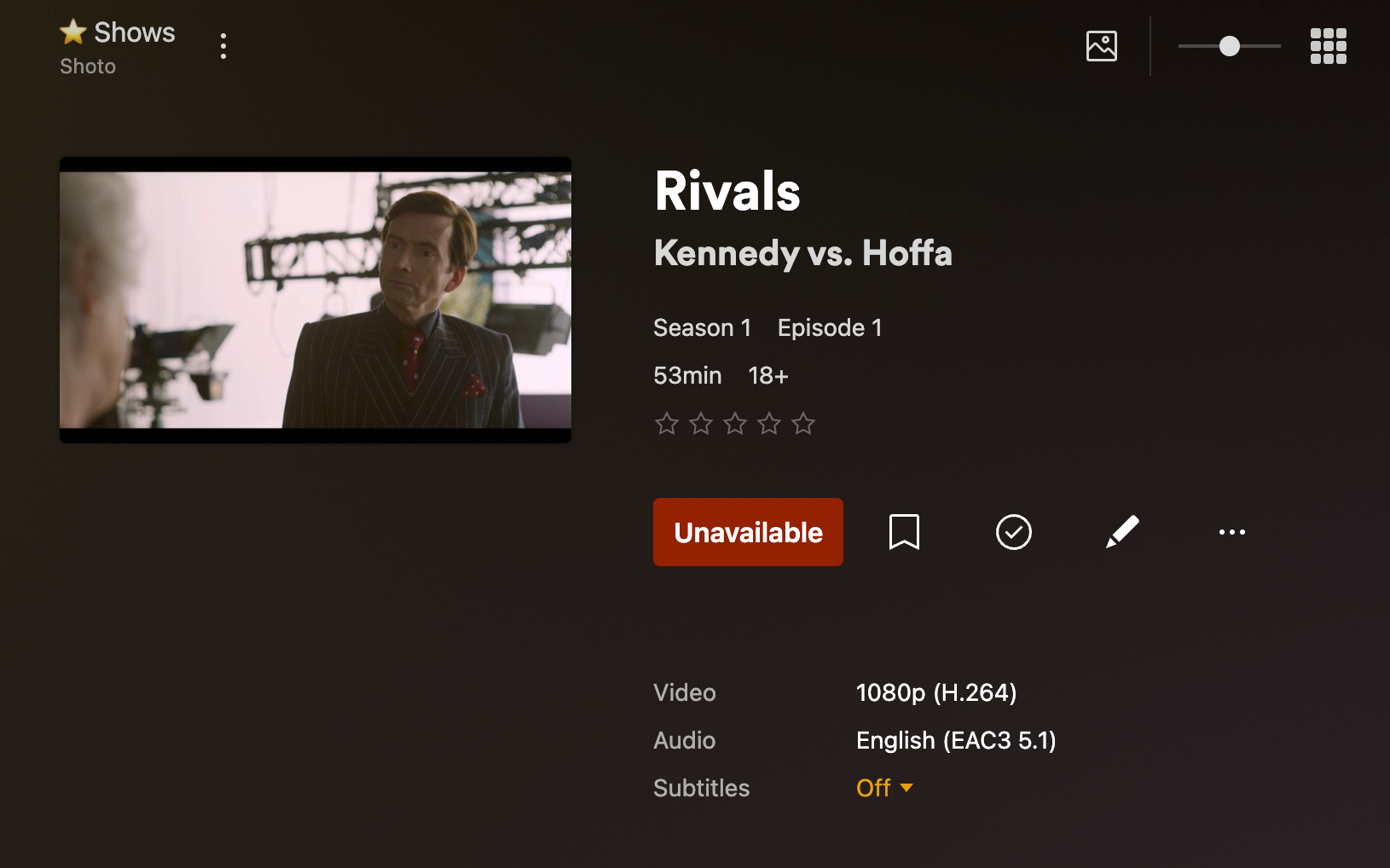Click the Shows library title
Viewport: 1390px width, 868px height.
coord(134,32)
